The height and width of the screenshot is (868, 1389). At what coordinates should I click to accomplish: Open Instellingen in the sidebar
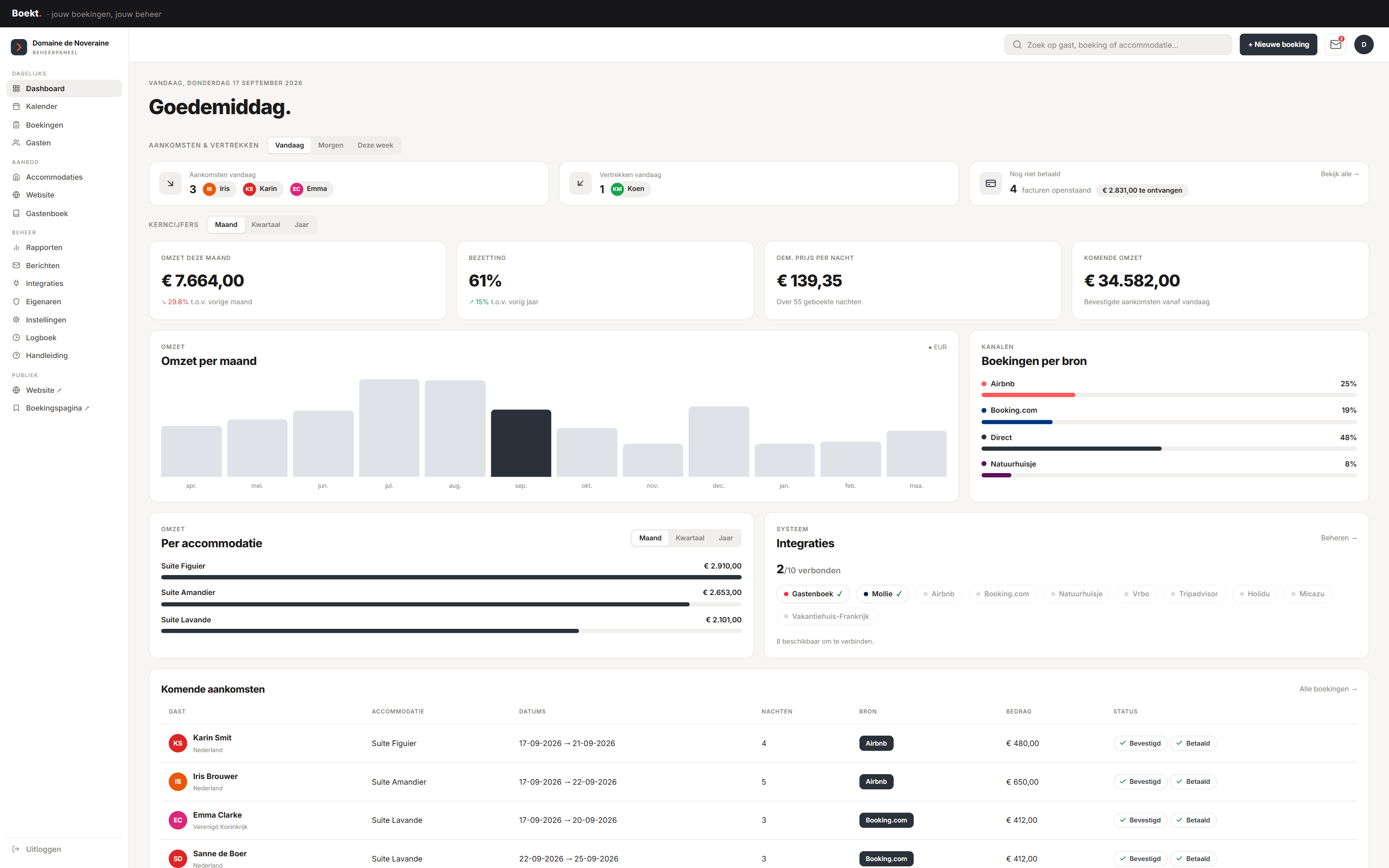[64, 320]
